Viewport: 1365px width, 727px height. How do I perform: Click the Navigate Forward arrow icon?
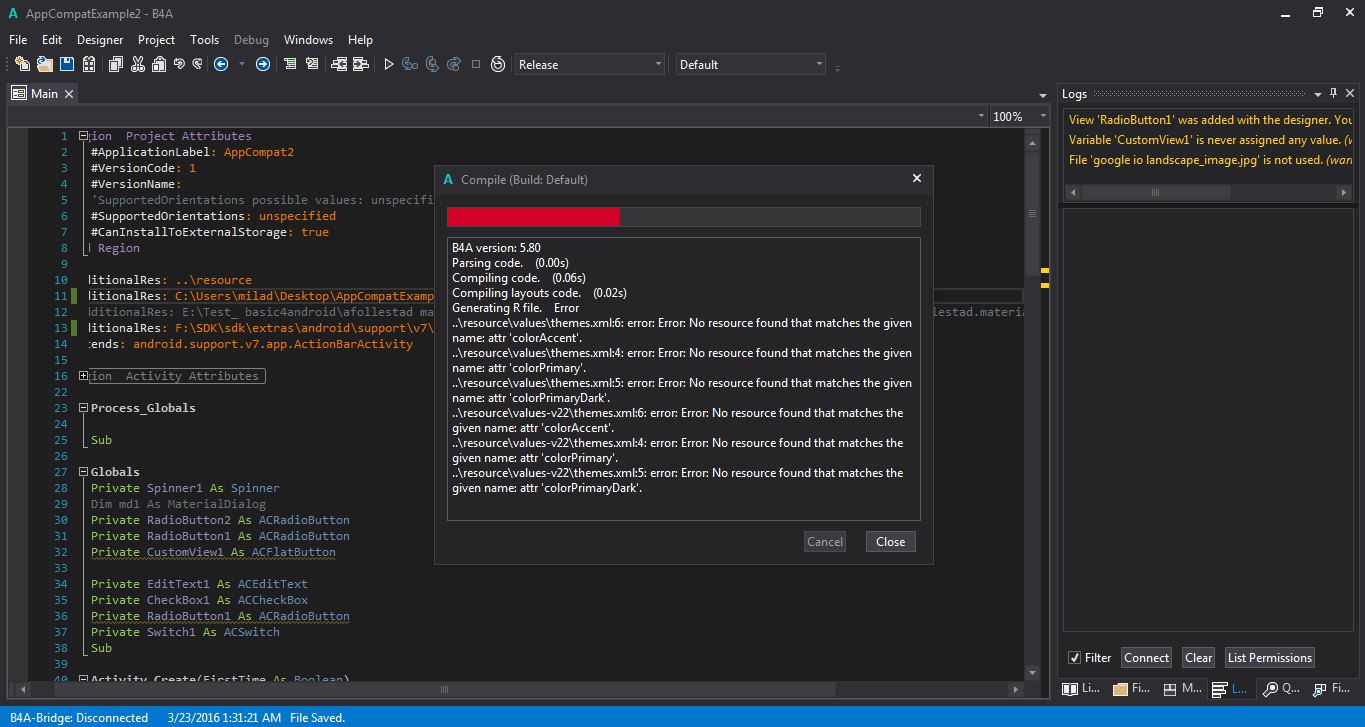262,64
